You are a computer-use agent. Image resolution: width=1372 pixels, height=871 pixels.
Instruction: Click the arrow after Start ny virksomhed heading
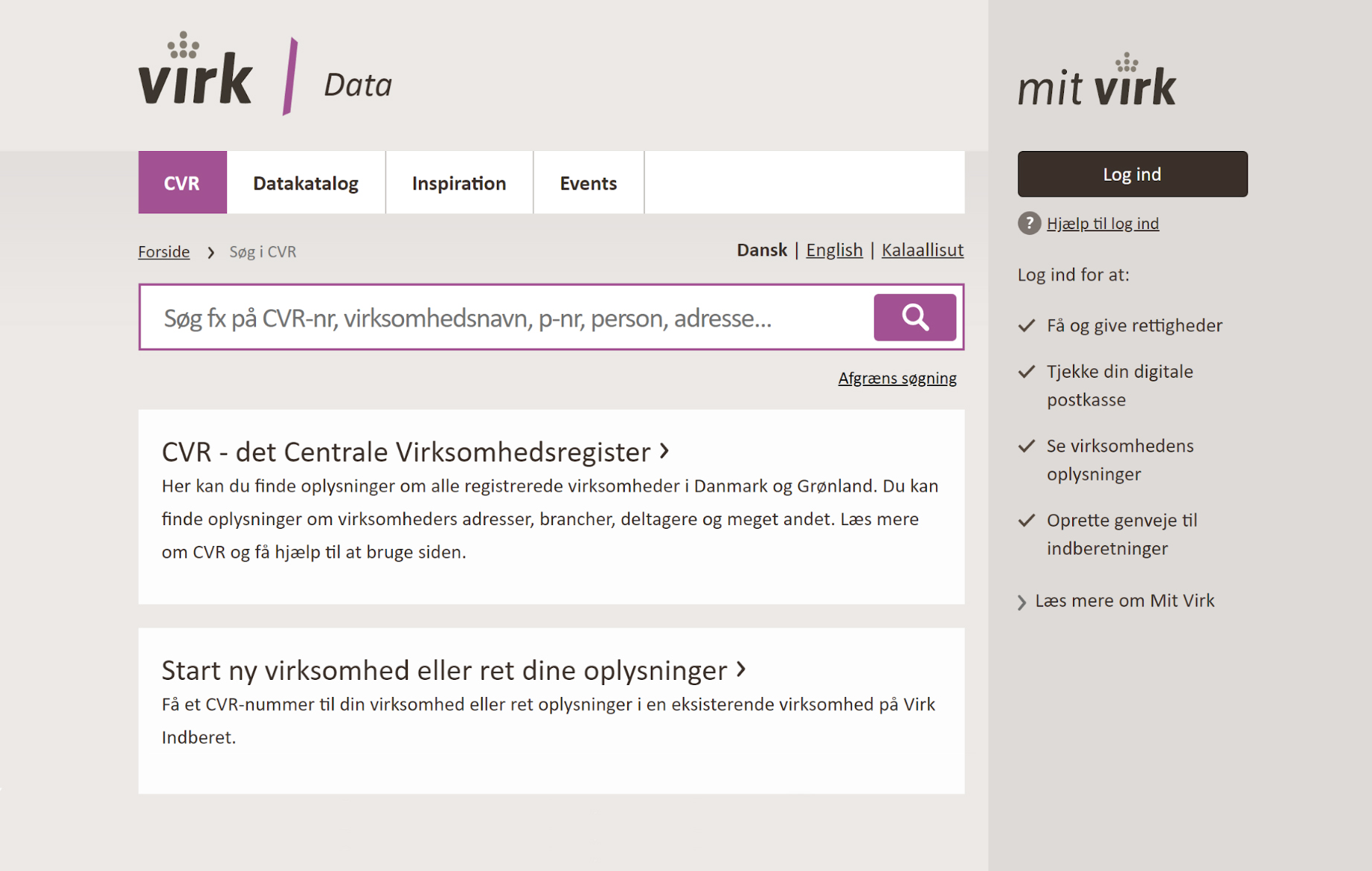point(741,669)
